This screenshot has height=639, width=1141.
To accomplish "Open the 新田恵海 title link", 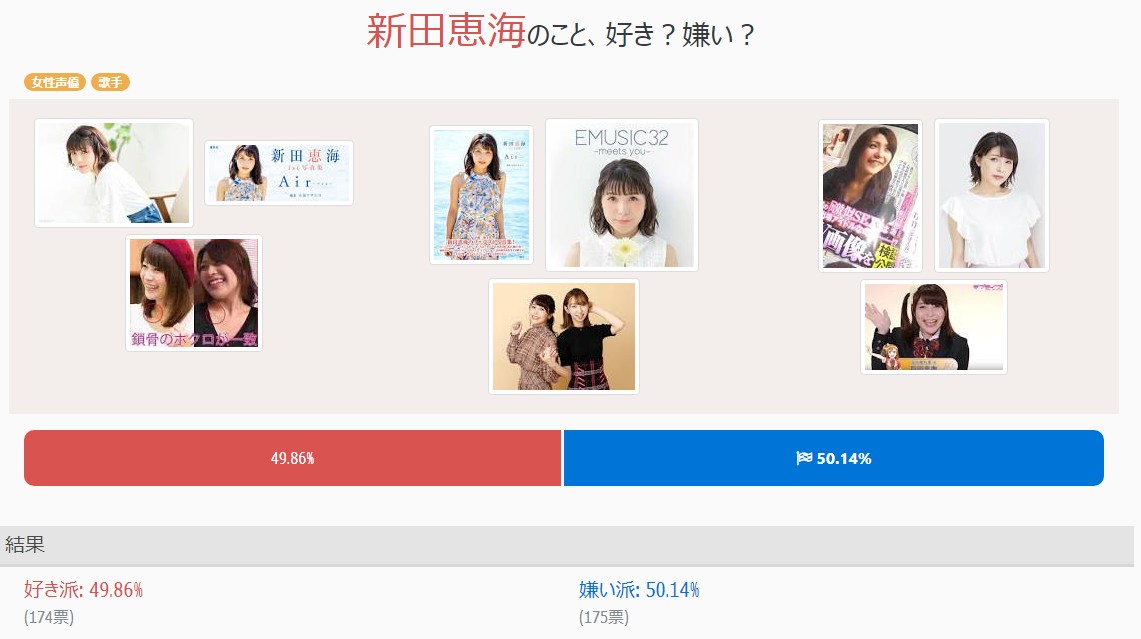I will click(446, 31).
